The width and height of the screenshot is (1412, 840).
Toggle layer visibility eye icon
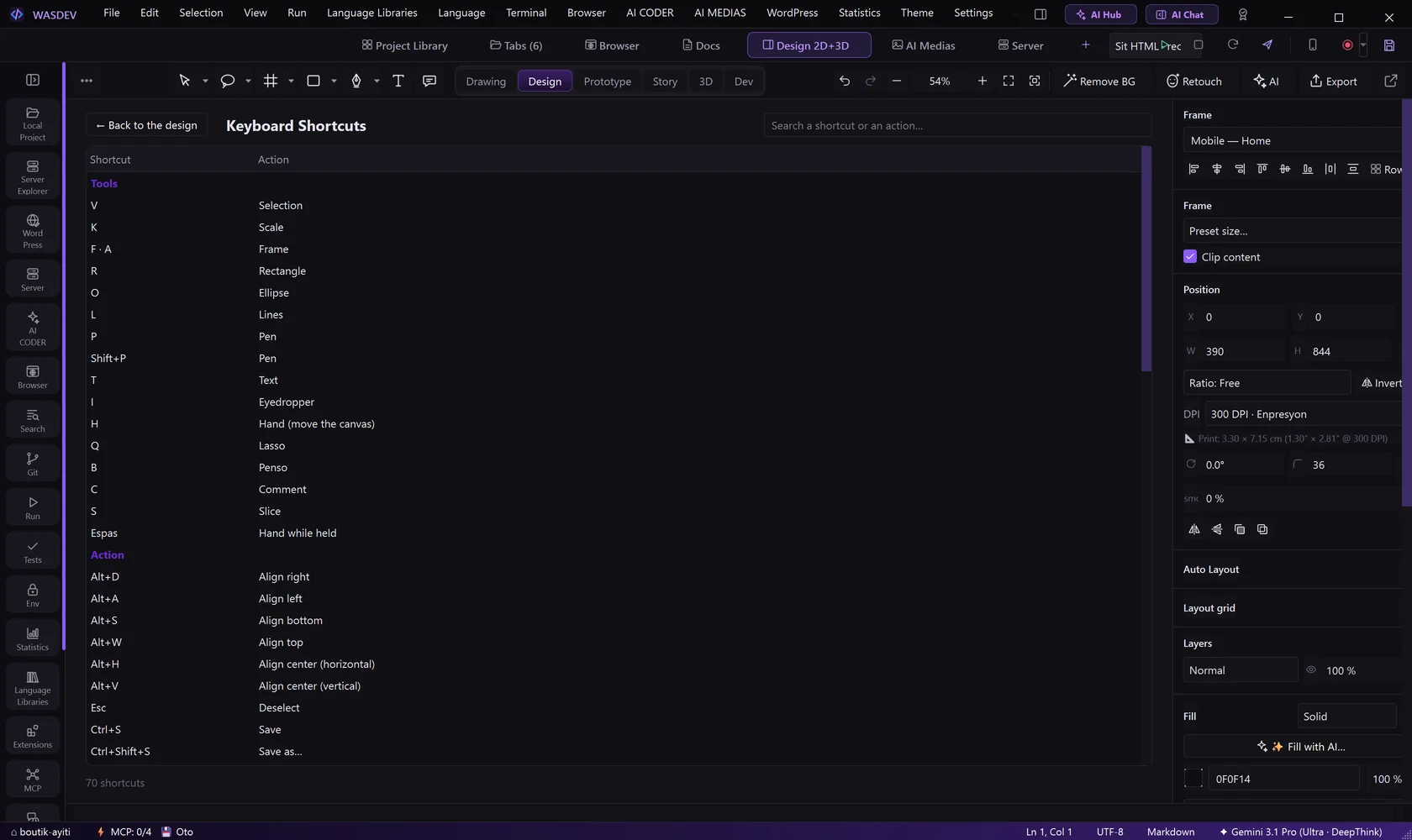click(1311, 669)
